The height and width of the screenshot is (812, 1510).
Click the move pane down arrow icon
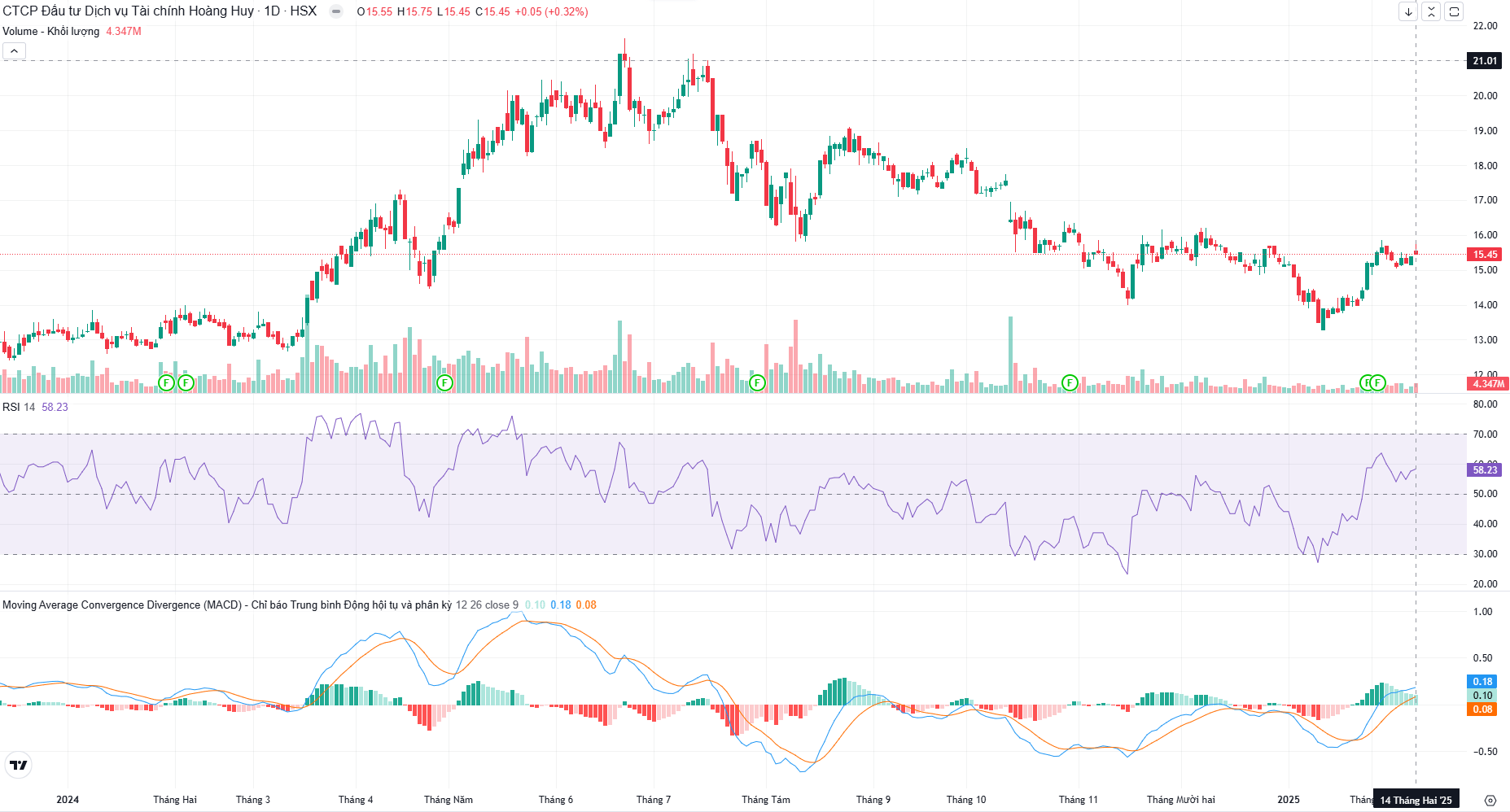[x=1408, y=11]
